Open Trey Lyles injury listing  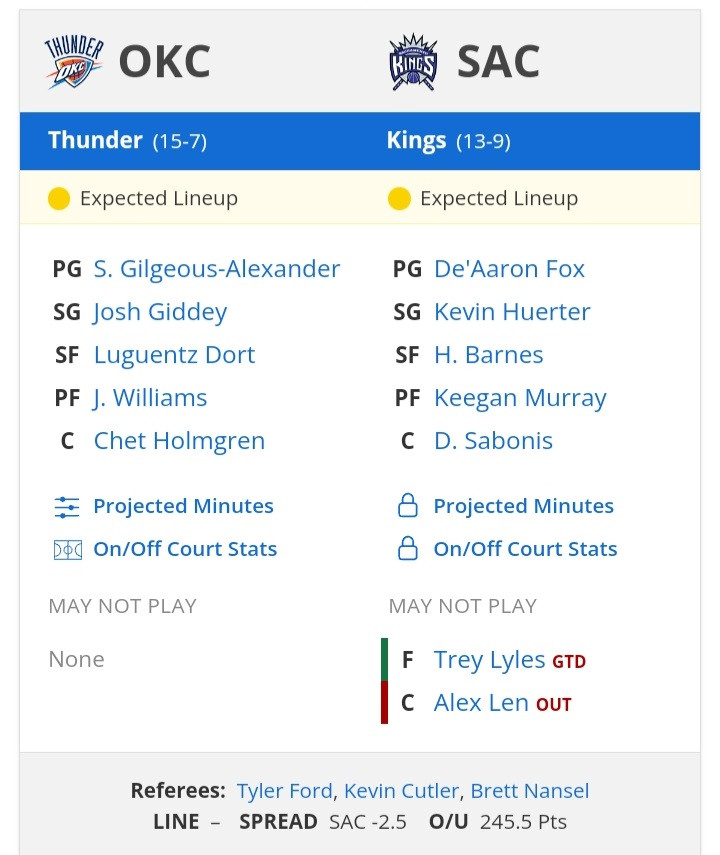489,660
